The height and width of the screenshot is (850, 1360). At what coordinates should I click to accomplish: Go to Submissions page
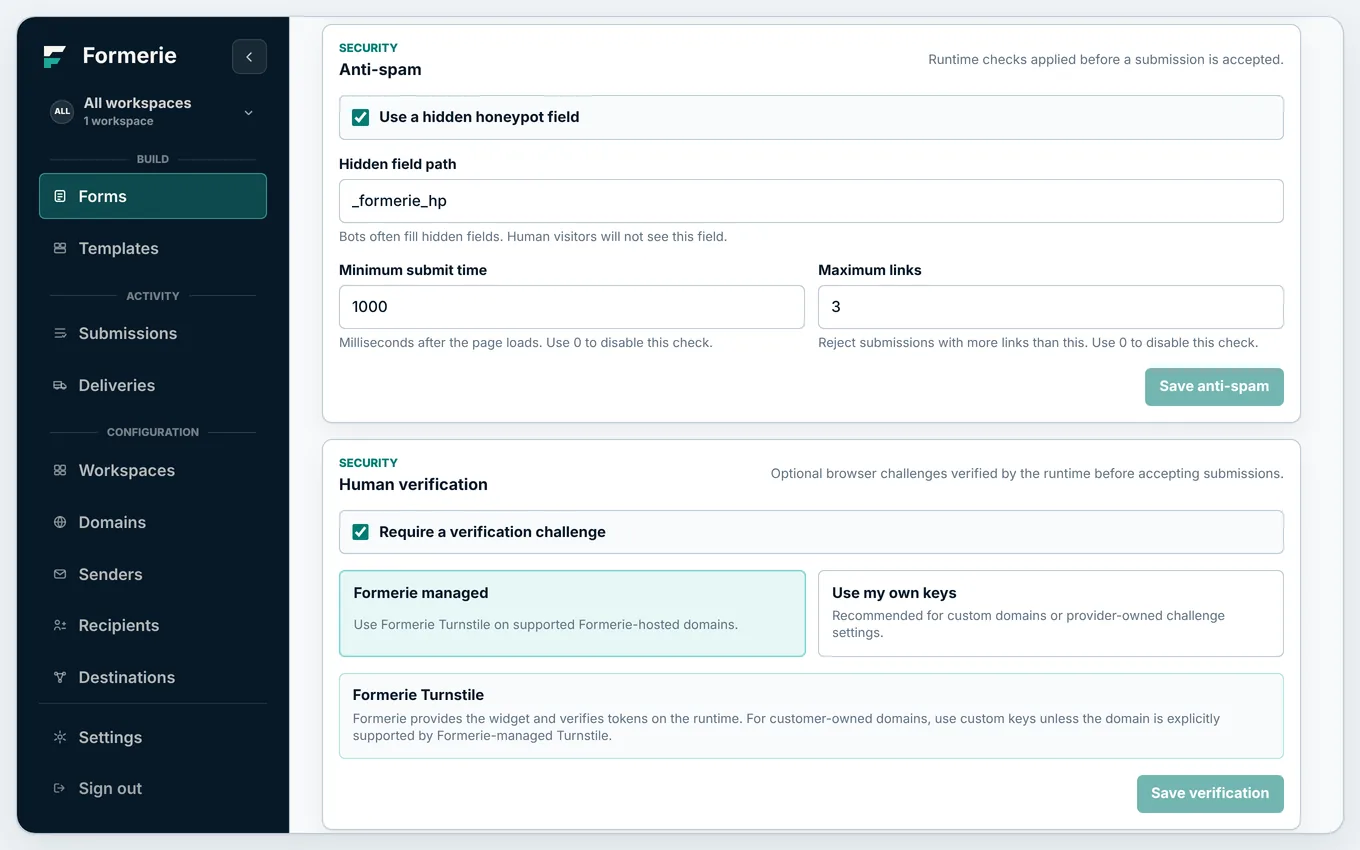(x=153, y=333)
